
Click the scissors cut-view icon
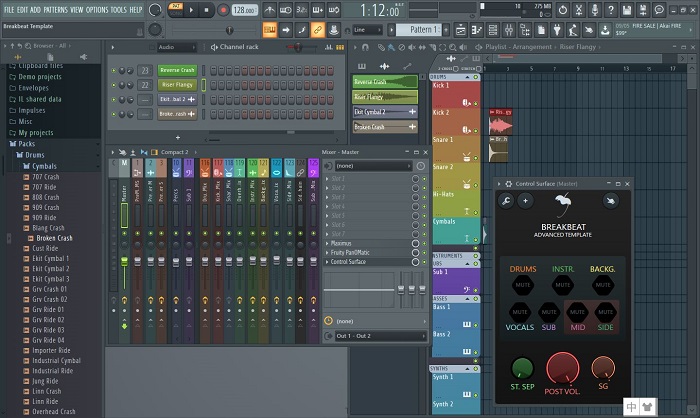[x=579, y=9]
